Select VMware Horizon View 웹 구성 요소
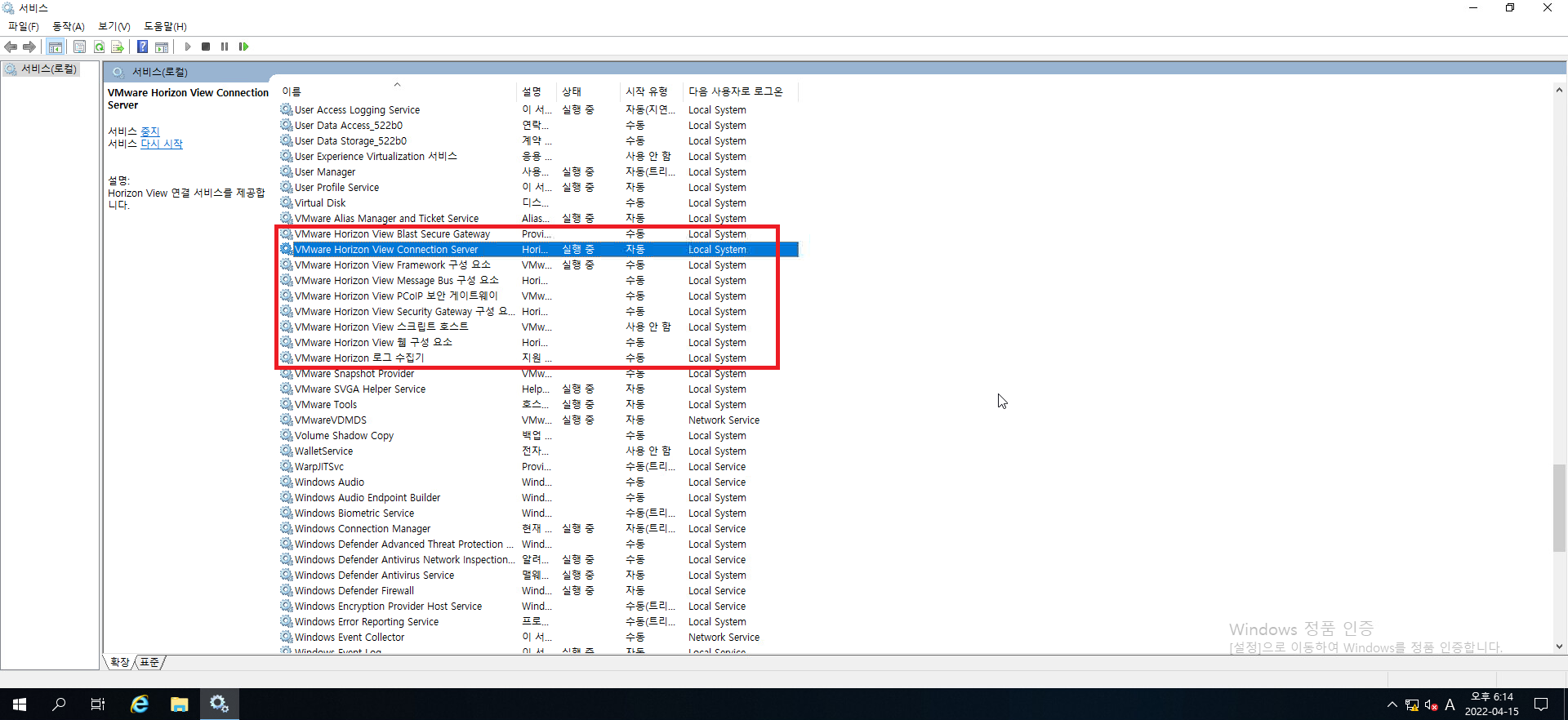The width and height of the screenshot is (1568, 720). pos(538,343)
